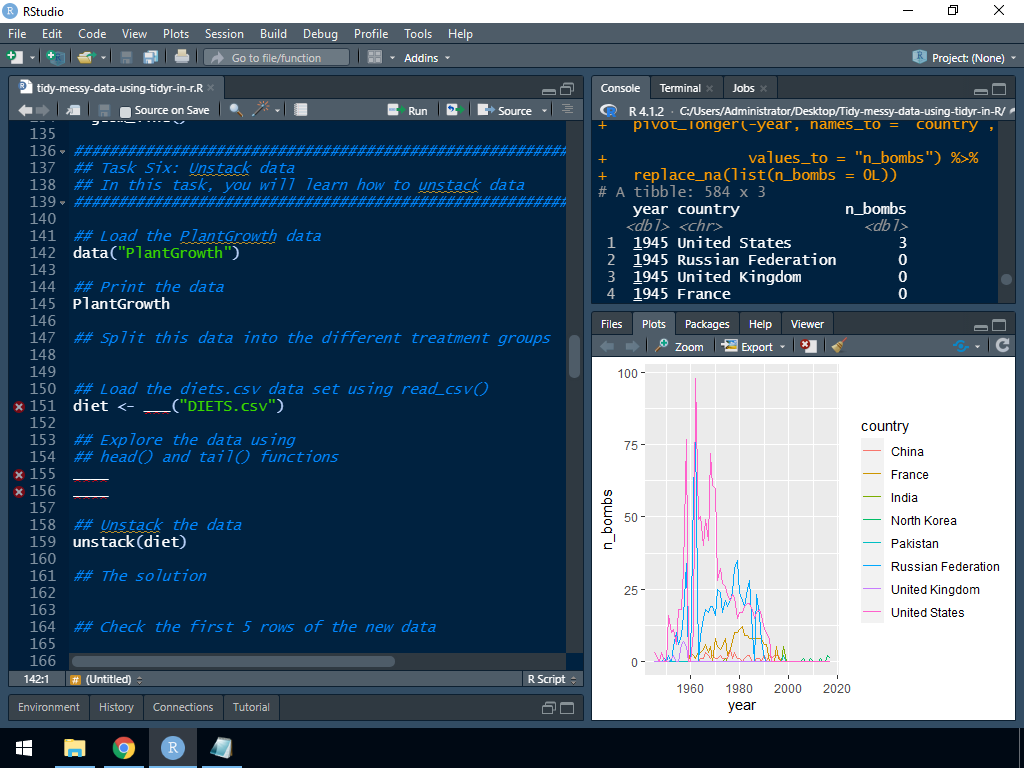Open the code tools magic wand
The image size is (1024, 768).
tap(262, 110)
